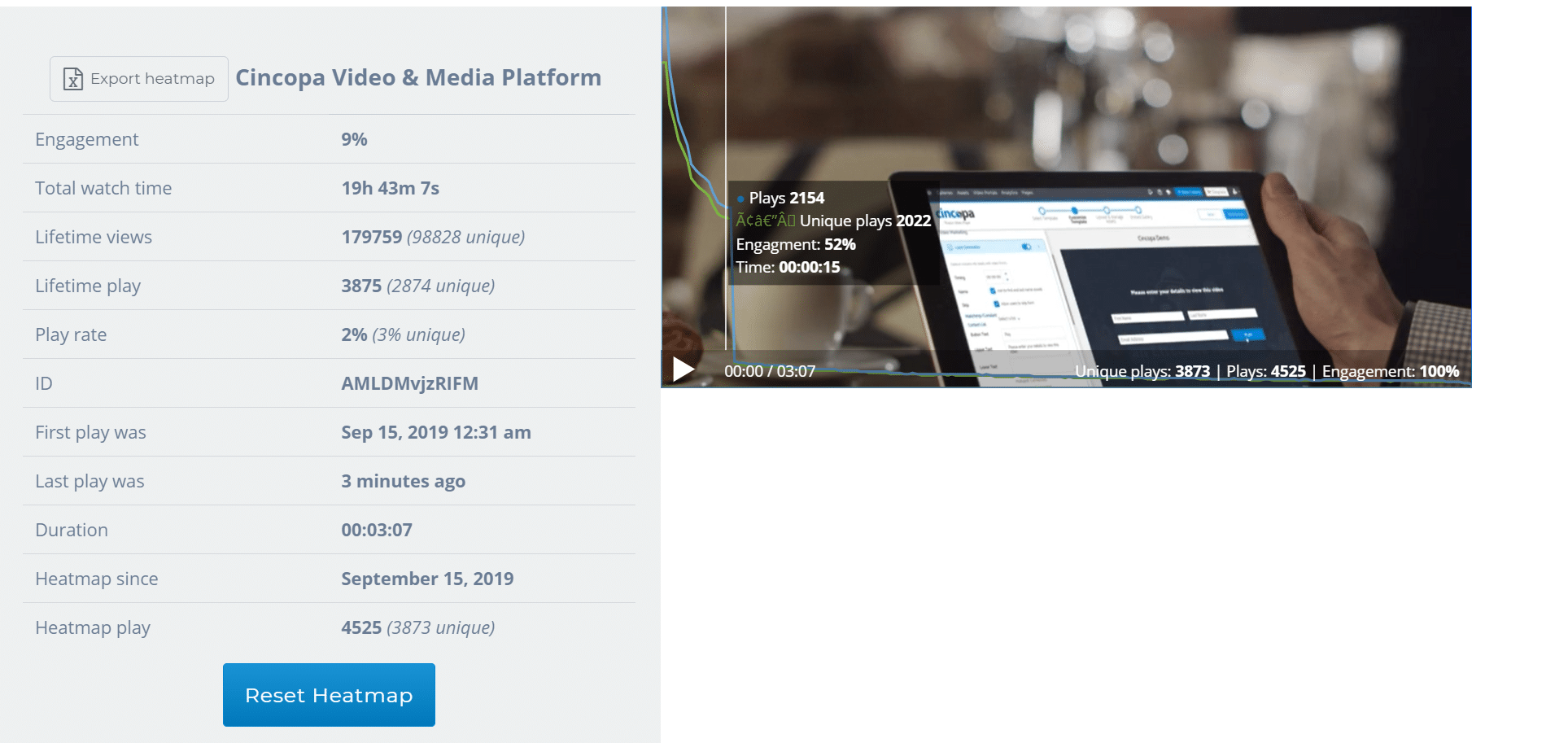1568x743 pixels.
Task: Click Engagement 100% in the video overlay
Action: click(1390, 371)
